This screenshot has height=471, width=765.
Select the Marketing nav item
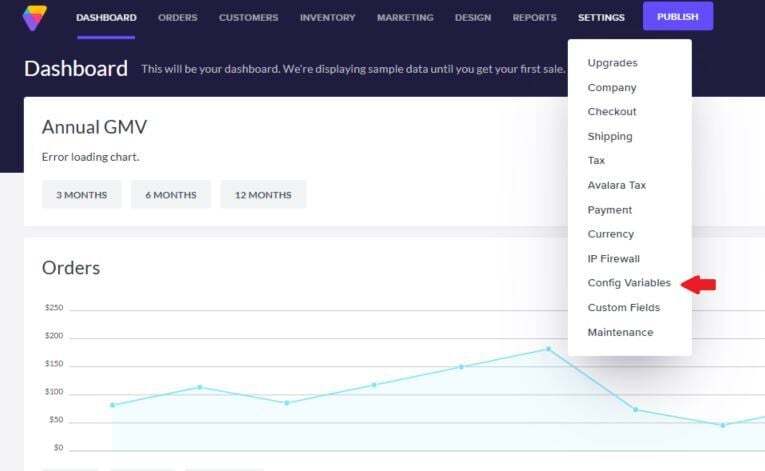point(405,18)
